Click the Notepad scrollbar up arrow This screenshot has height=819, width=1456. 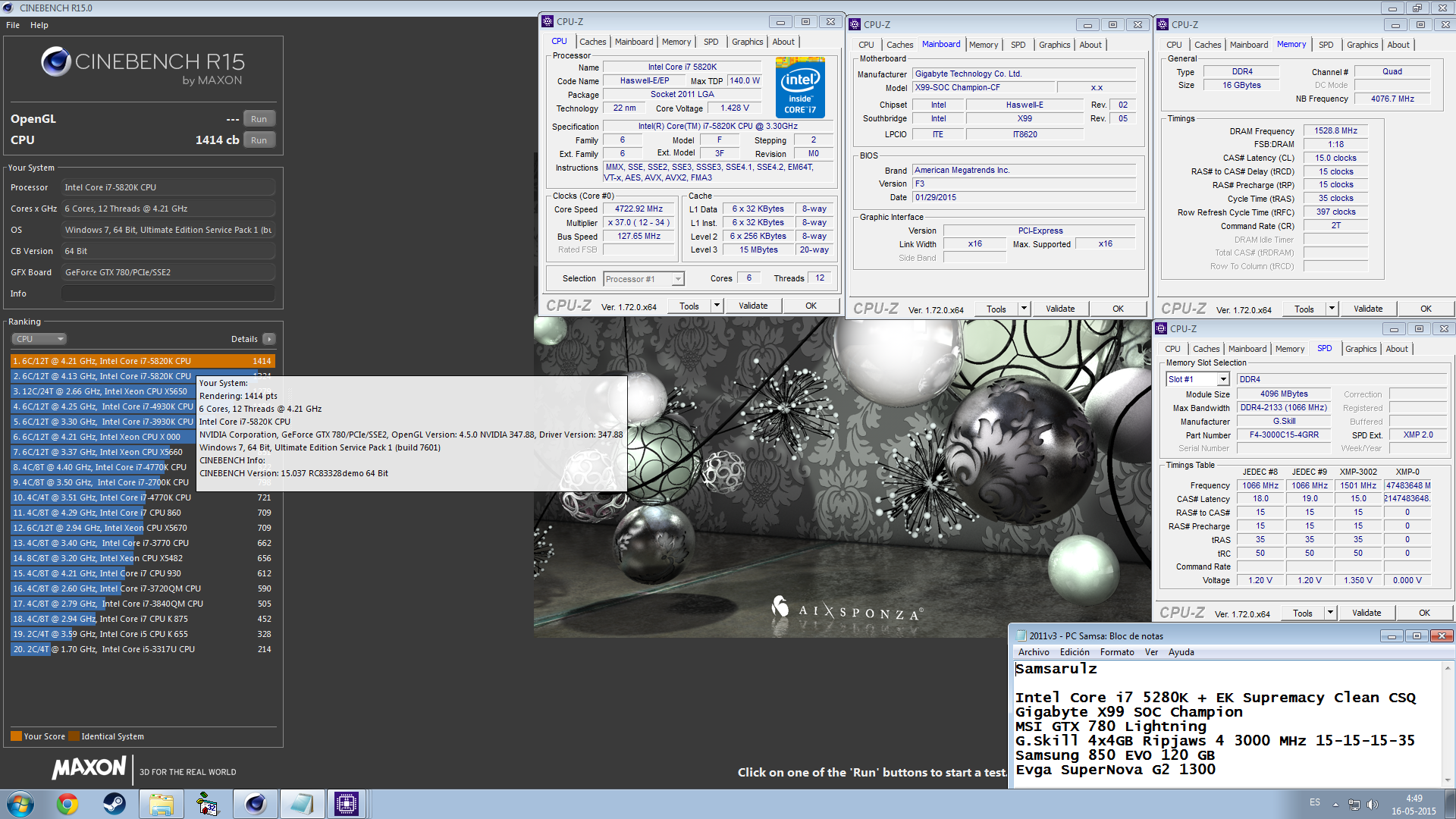[1448, 668]
